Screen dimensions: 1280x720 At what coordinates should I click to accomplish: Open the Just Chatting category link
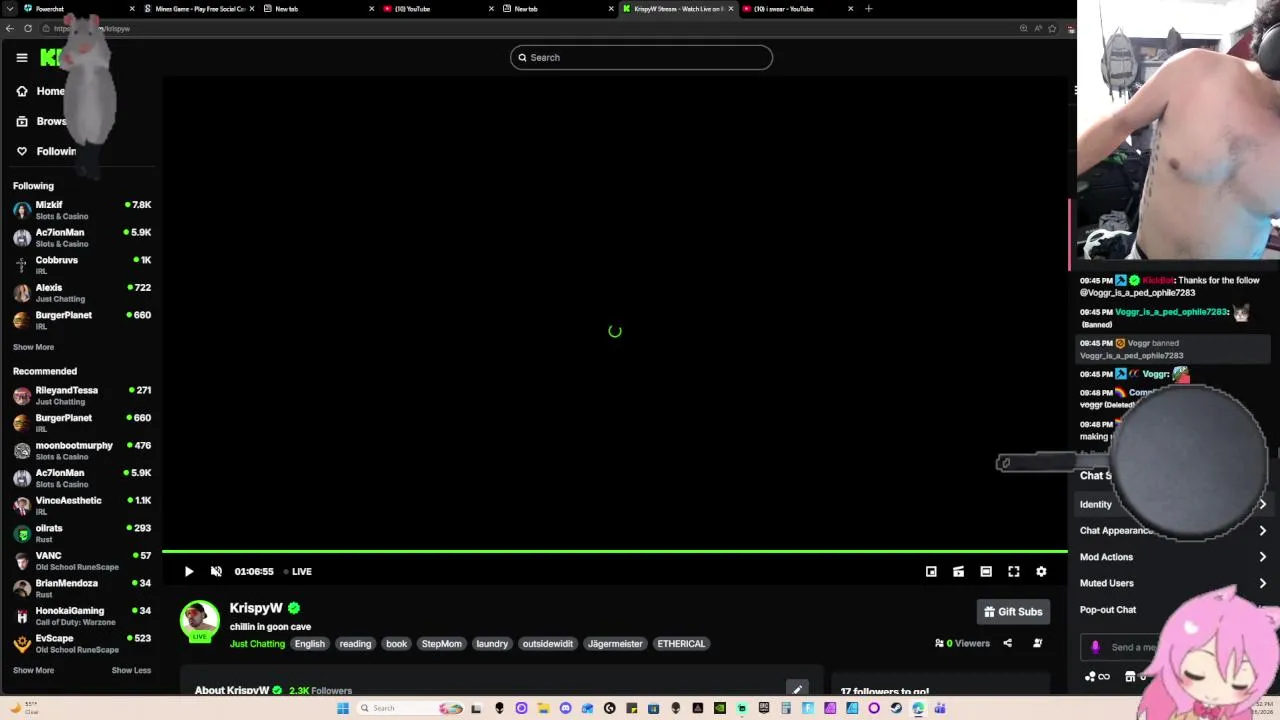[257, 644]
